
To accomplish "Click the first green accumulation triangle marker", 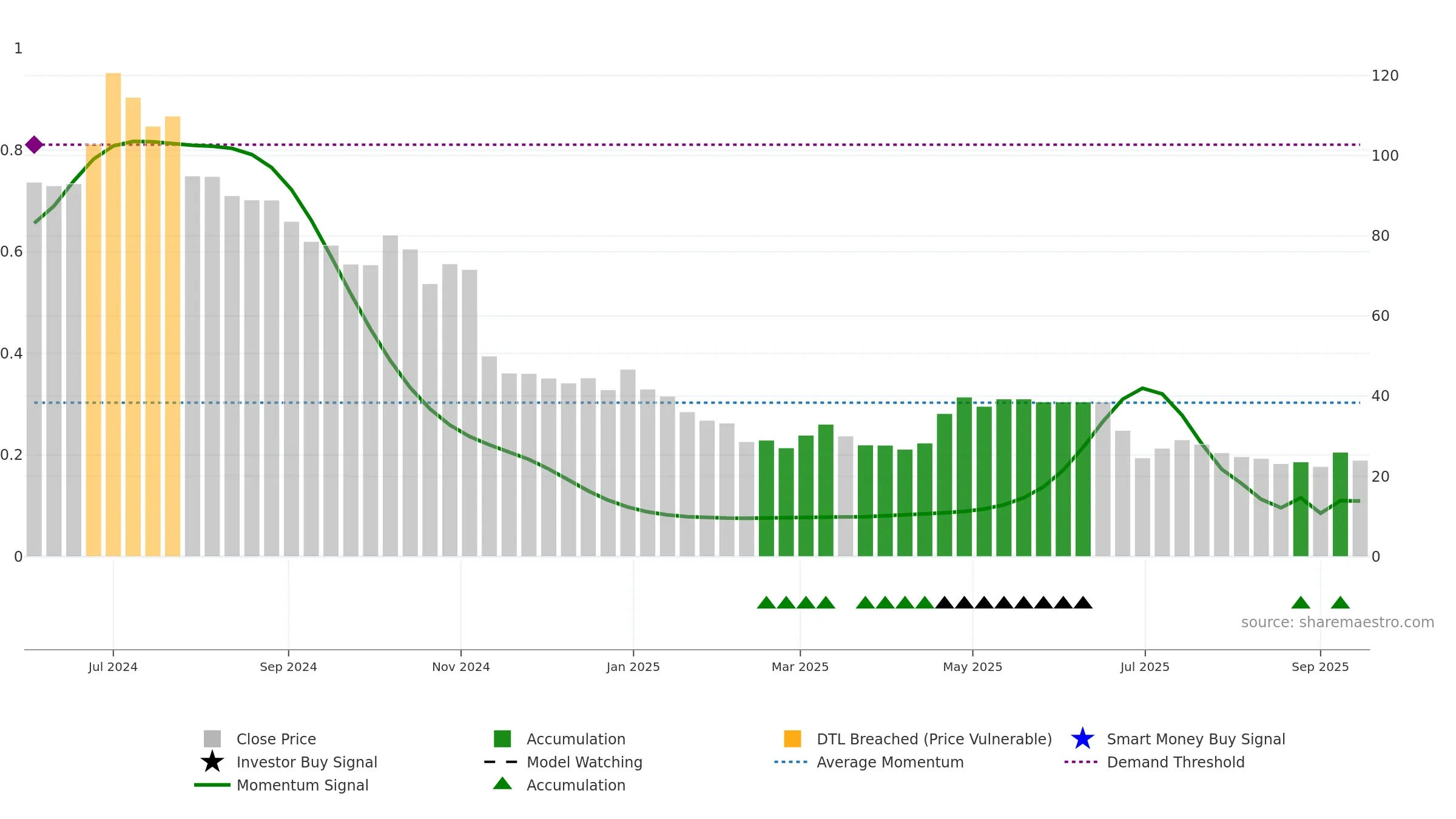I will [x=766, y=602].
